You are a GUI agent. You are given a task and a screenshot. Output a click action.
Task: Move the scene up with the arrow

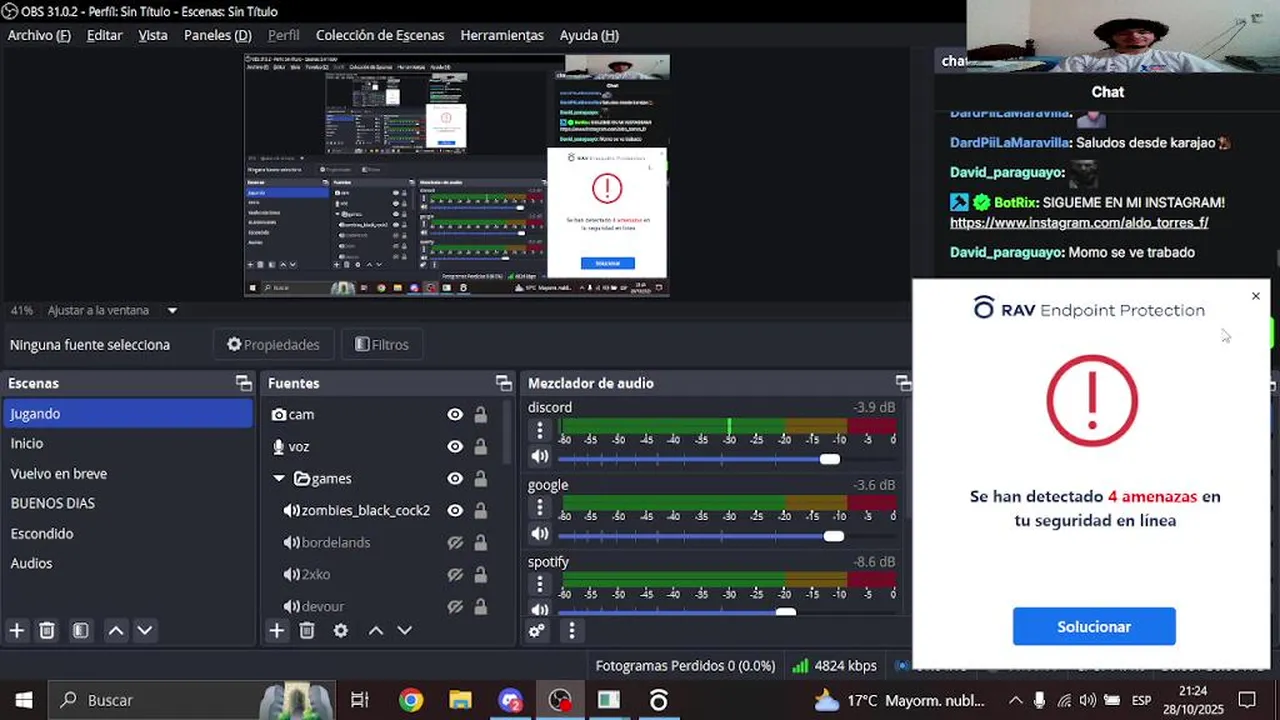tap(116, 630)
